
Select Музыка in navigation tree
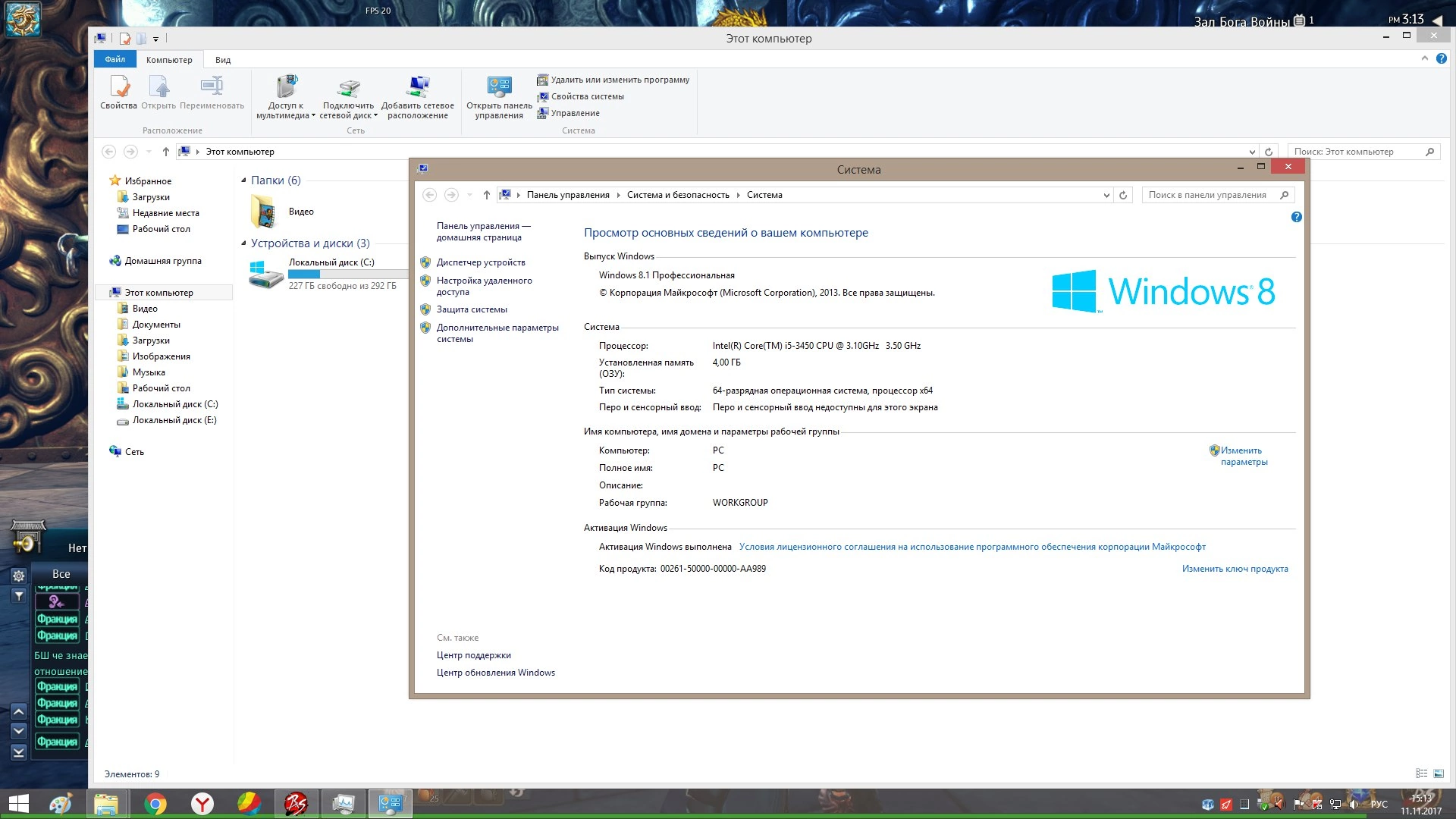pyautogui.click(x=149, y=372)
